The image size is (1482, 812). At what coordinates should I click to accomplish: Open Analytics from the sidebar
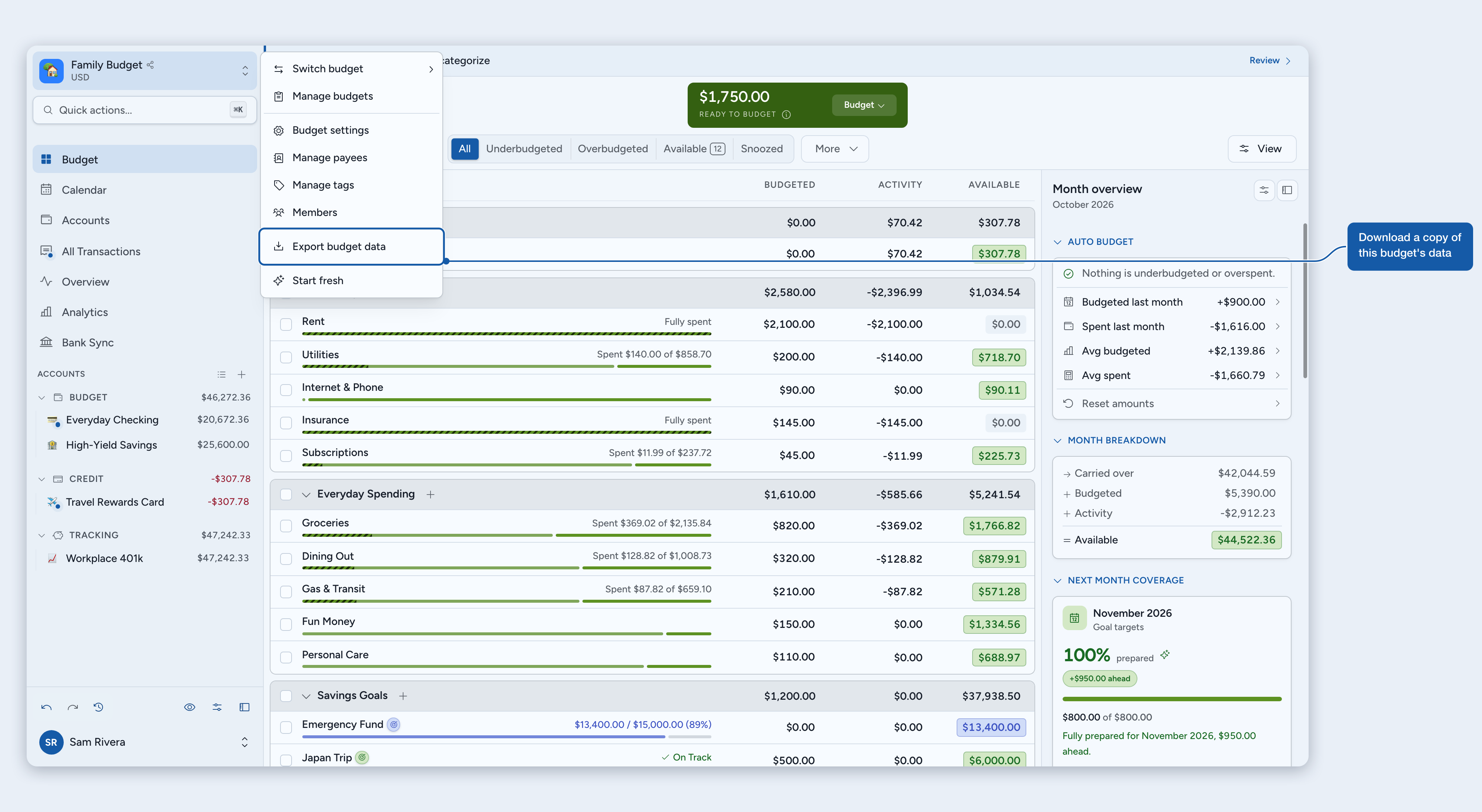pos(144,312)
